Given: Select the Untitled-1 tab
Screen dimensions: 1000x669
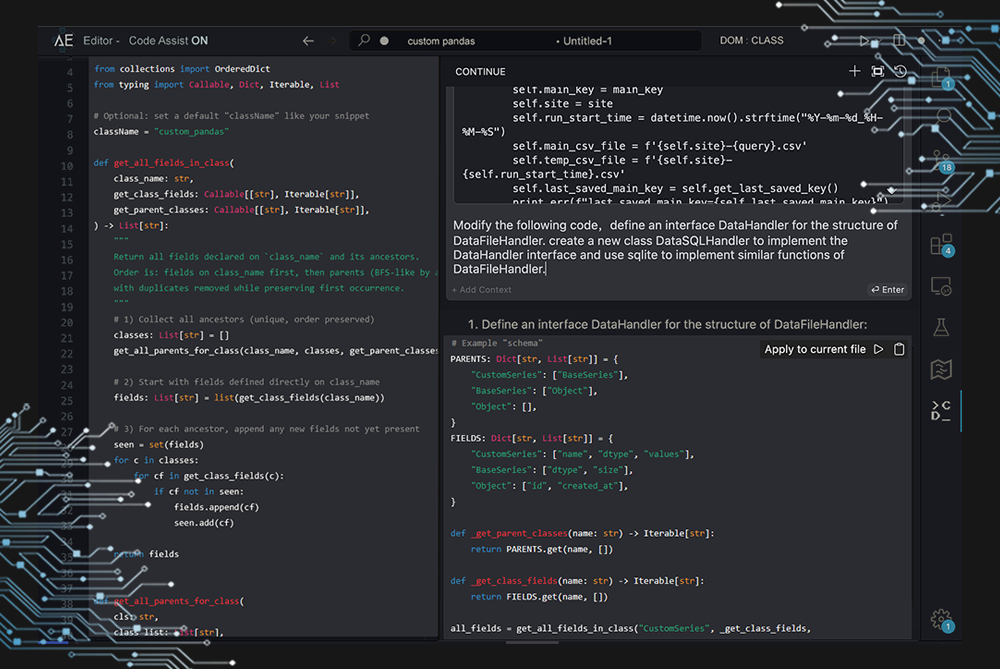Looking at the screenshot, I should coord(584,41).
